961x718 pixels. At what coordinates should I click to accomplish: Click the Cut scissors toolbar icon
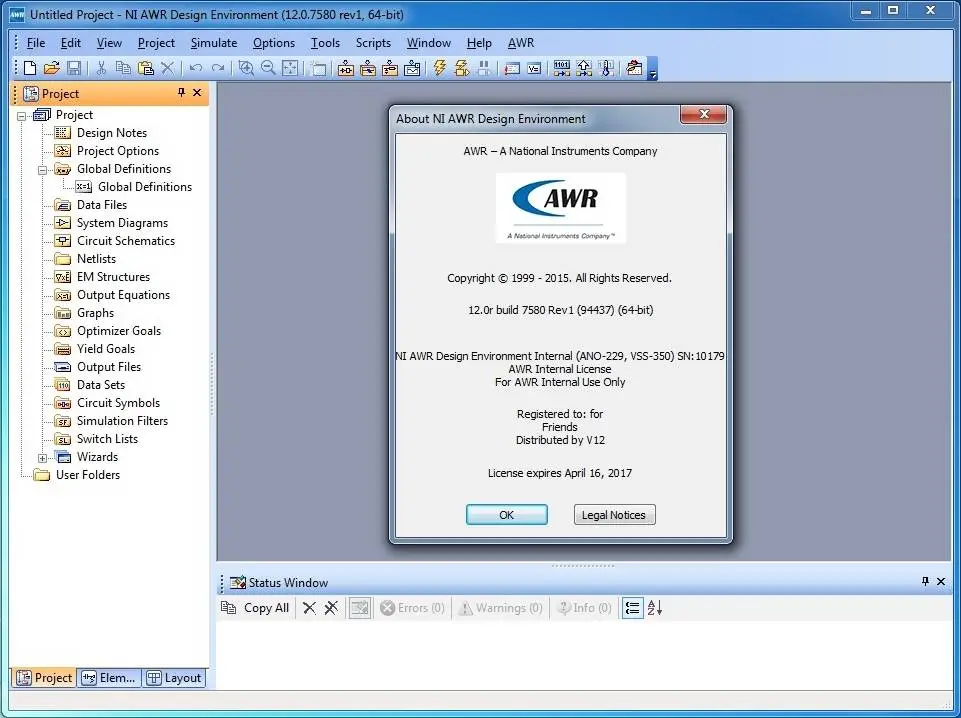tap(101, 68)
